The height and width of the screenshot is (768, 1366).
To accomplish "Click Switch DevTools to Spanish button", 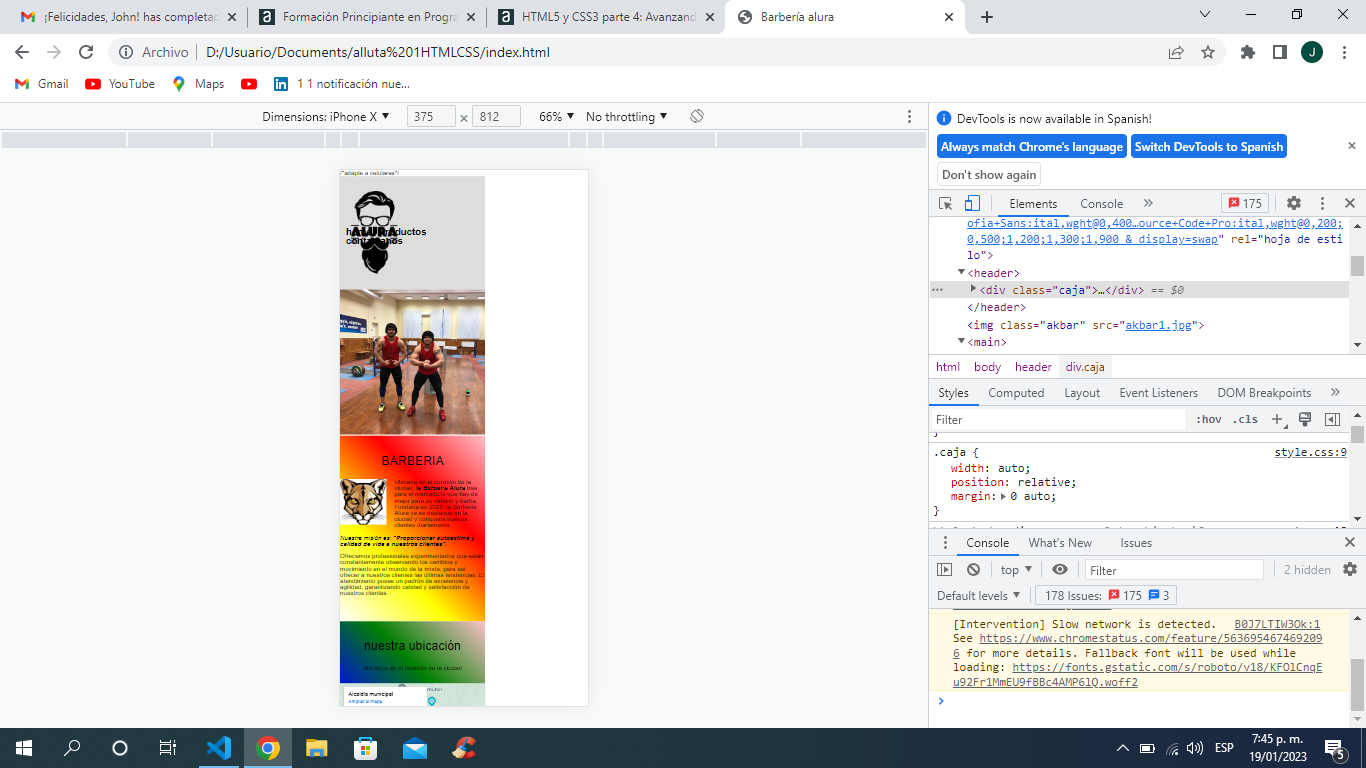I will point(1209,147).
